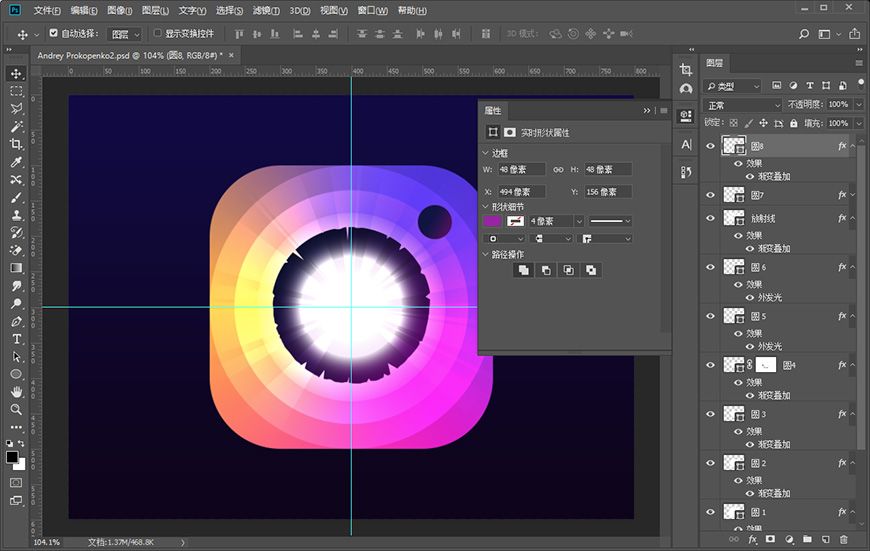Screen dimensions: 870x551
Task: Open the 正常 blend mode dropdown
Action: click(x=743, y=105)
